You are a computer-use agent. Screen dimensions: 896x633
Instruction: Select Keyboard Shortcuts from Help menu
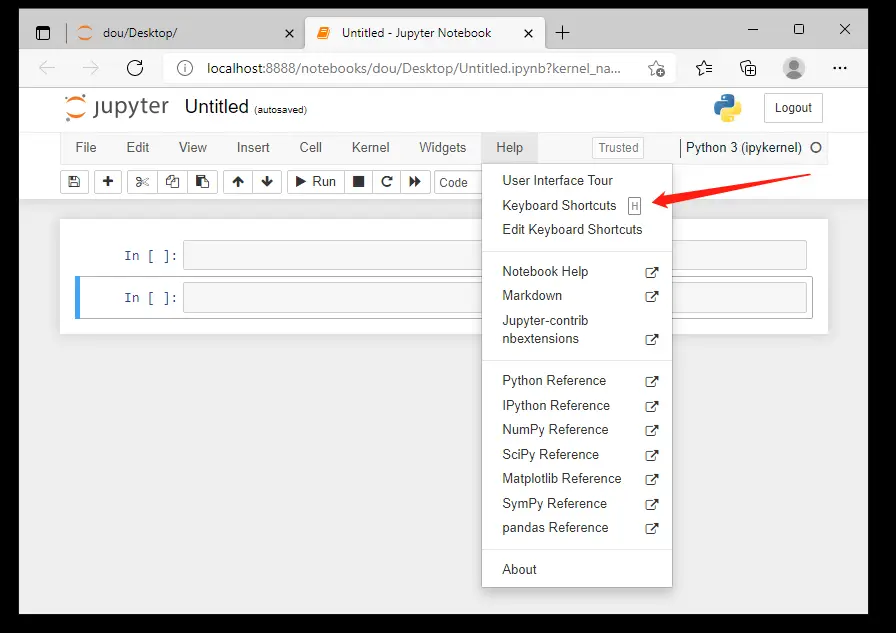(x=559, y=205)
